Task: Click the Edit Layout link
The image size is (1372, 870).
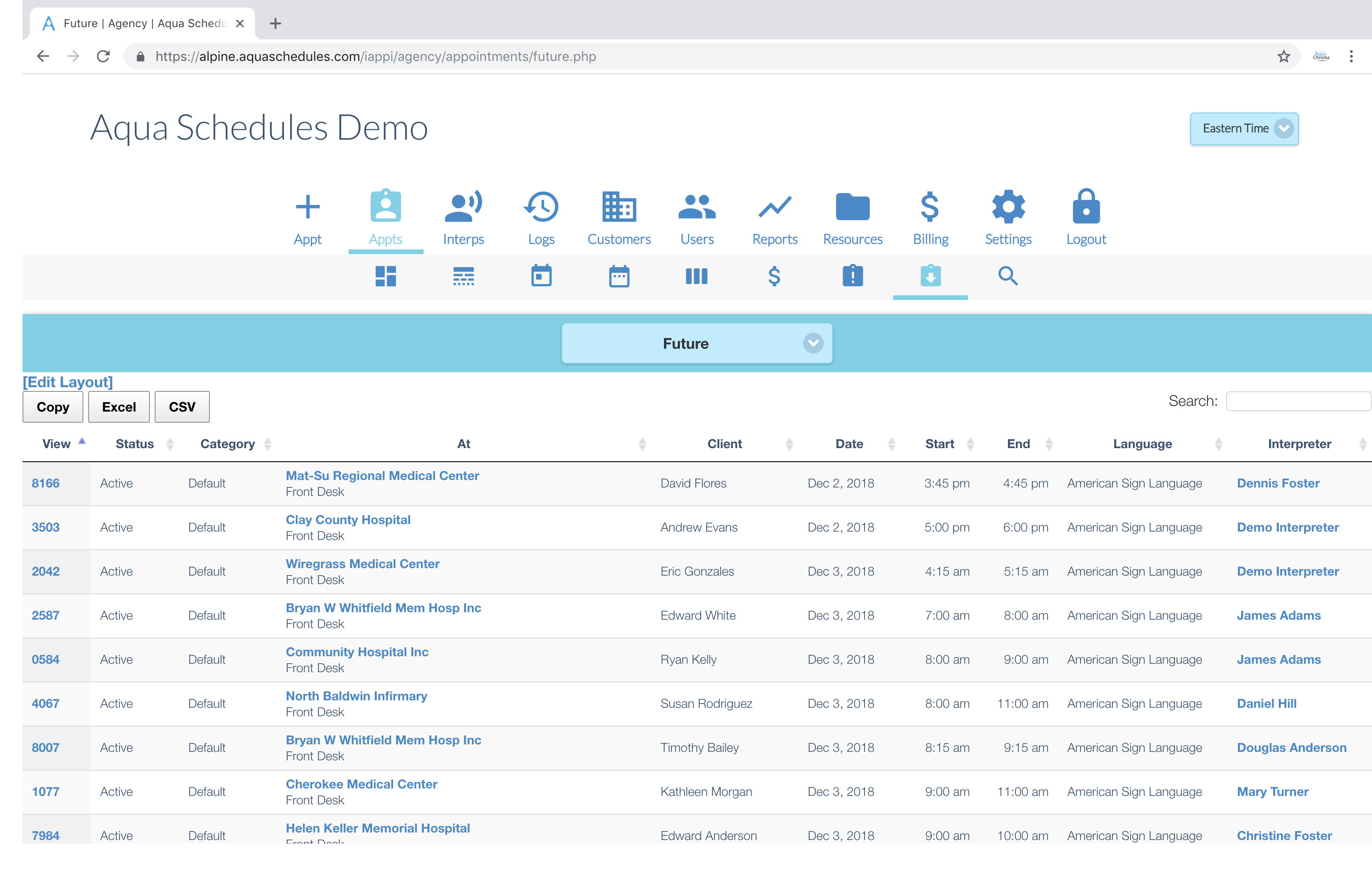Action: [68, 382]
